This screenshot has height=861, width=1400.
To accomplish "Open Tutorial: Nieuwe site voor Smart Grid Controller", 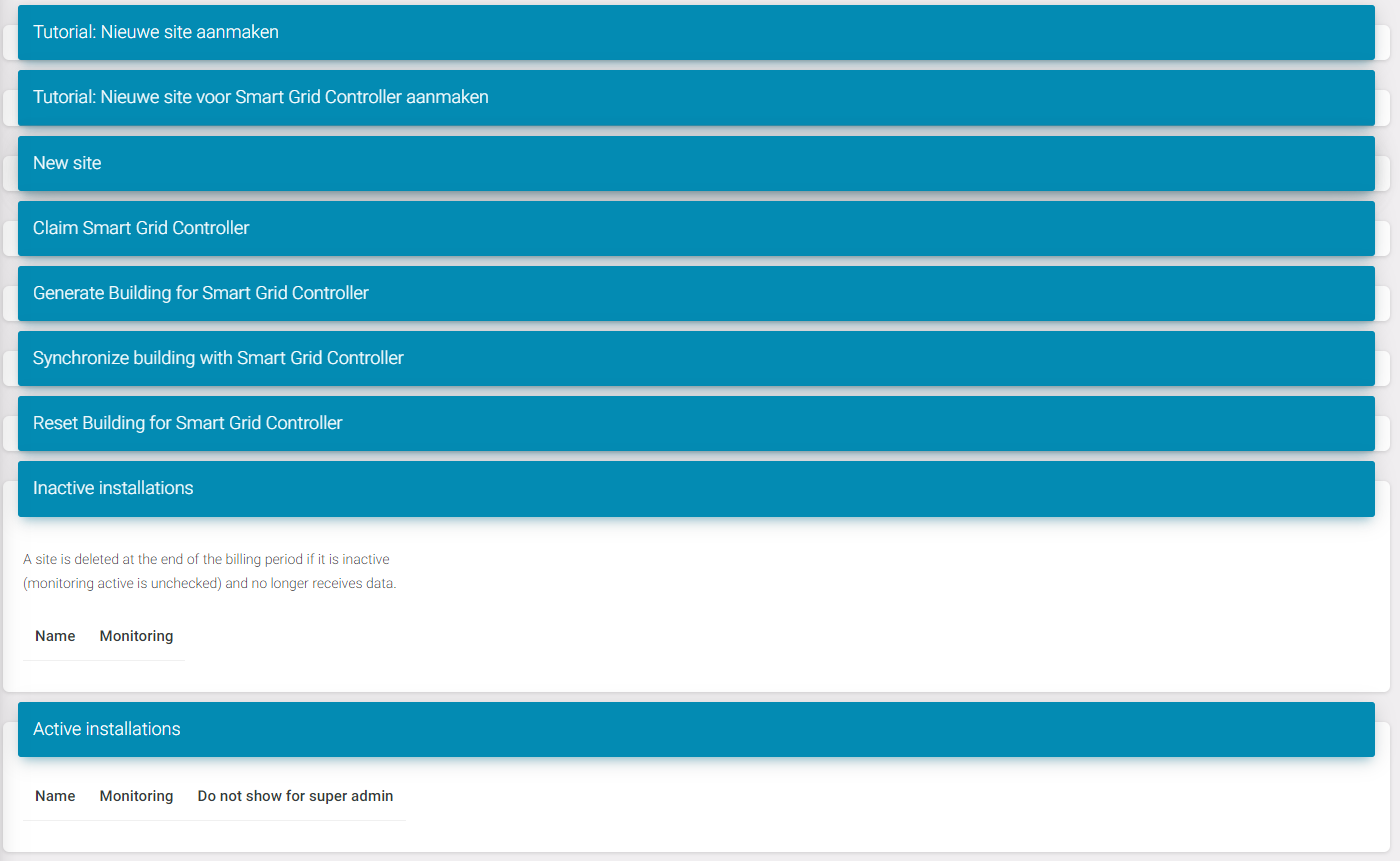I will (260, 97).
